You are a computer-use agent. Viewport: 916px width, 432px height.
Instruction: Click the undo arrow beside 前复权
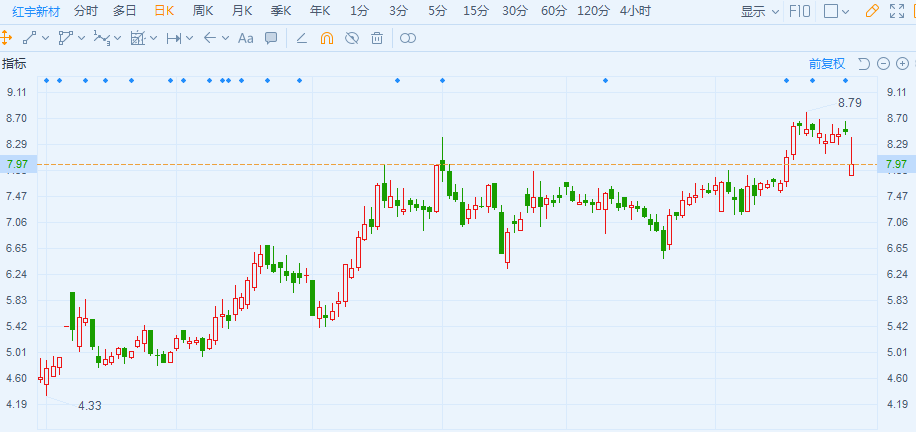(864, 64)
